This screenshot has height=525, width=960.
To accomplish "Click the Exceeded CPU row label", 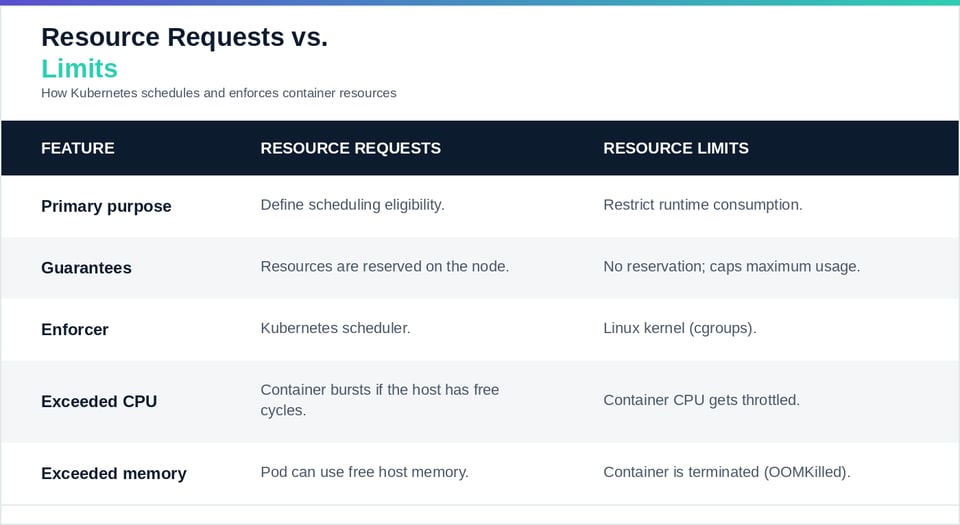I will [99, 401].
